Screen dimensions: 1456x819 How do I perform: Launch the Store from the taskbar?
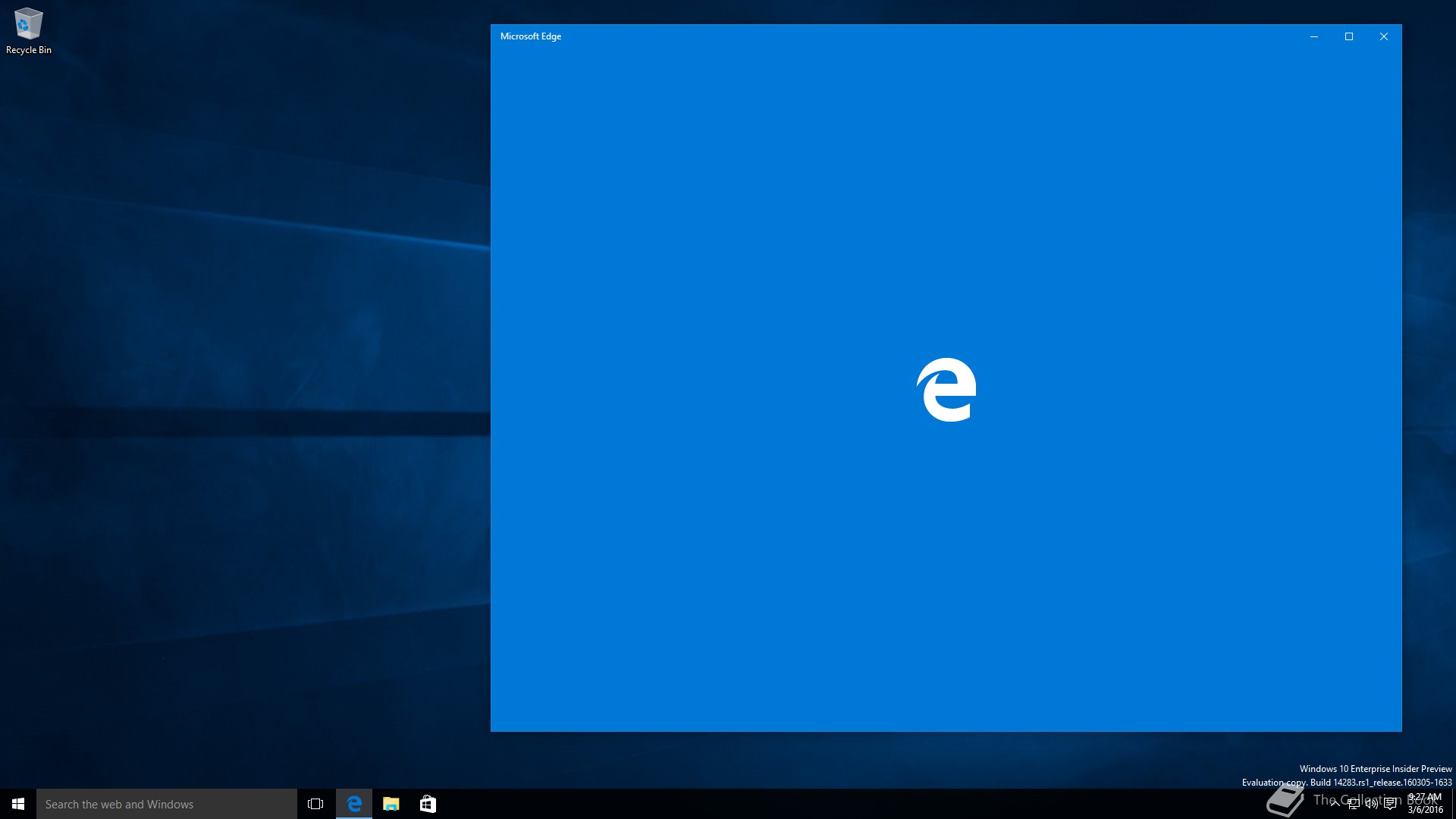pos(428,804)
